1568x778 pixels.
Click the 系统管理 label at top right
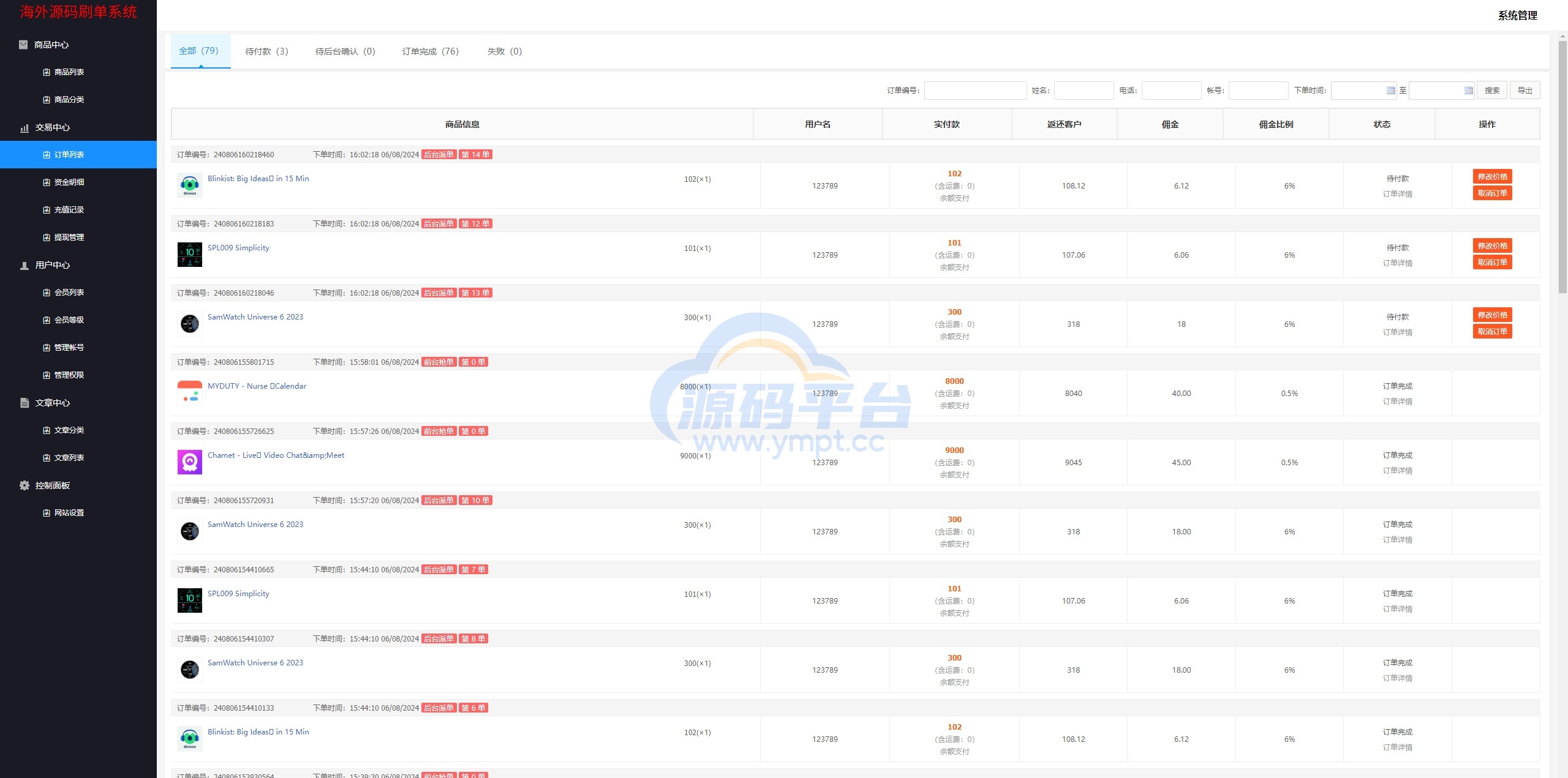click(x=1517, y=15)
